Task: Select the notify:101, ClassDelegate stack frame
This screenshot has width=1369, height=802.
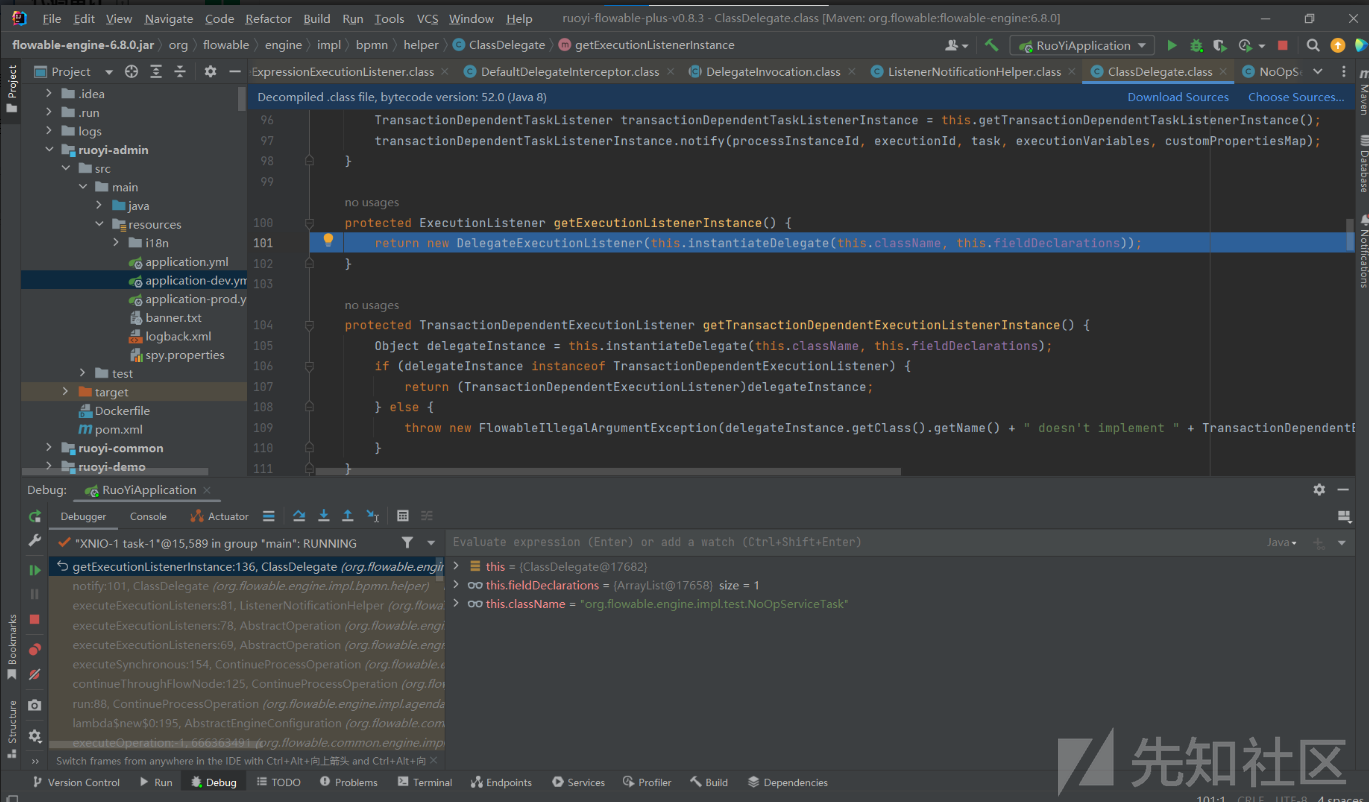Action: 244,586
